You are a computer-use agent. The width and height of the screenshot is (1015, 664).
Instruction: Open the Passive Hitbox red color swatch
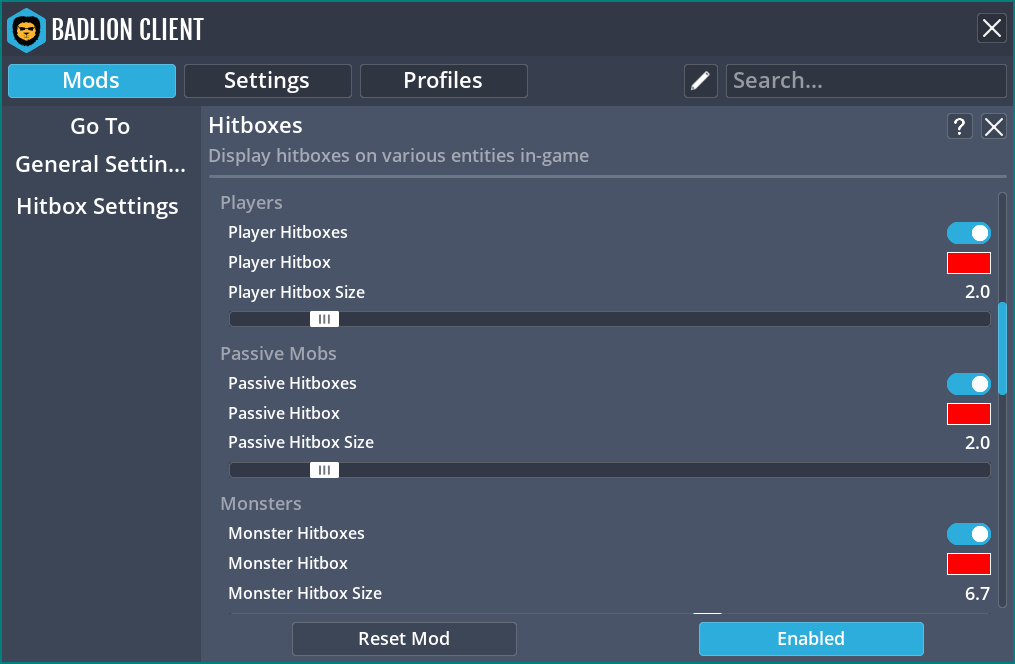(x=968, y=414)
